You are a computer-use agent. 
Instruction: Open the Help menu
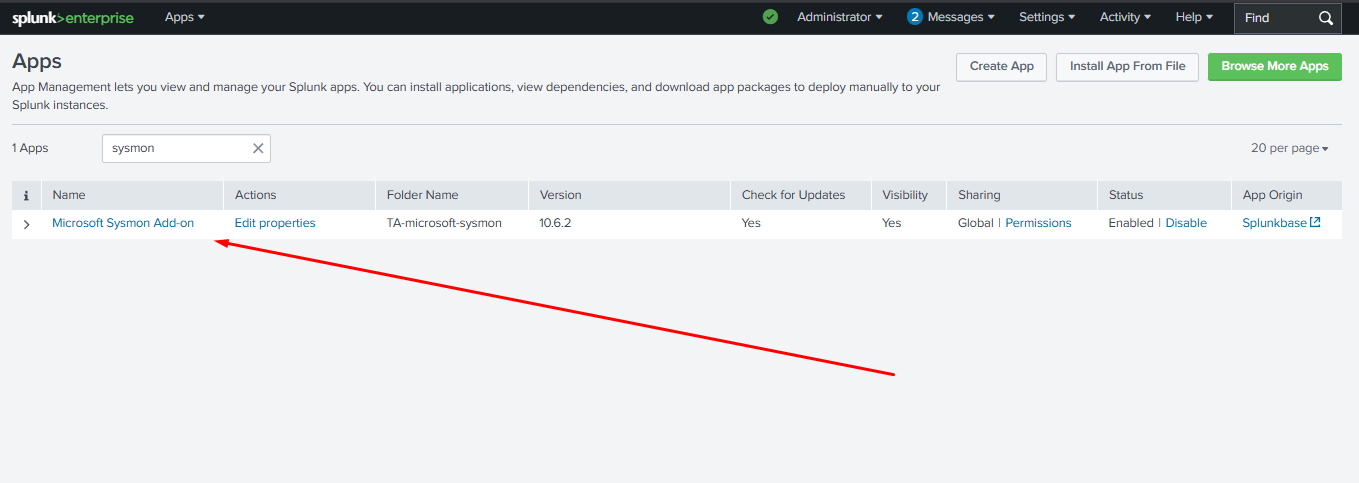tap(1194, 17)
